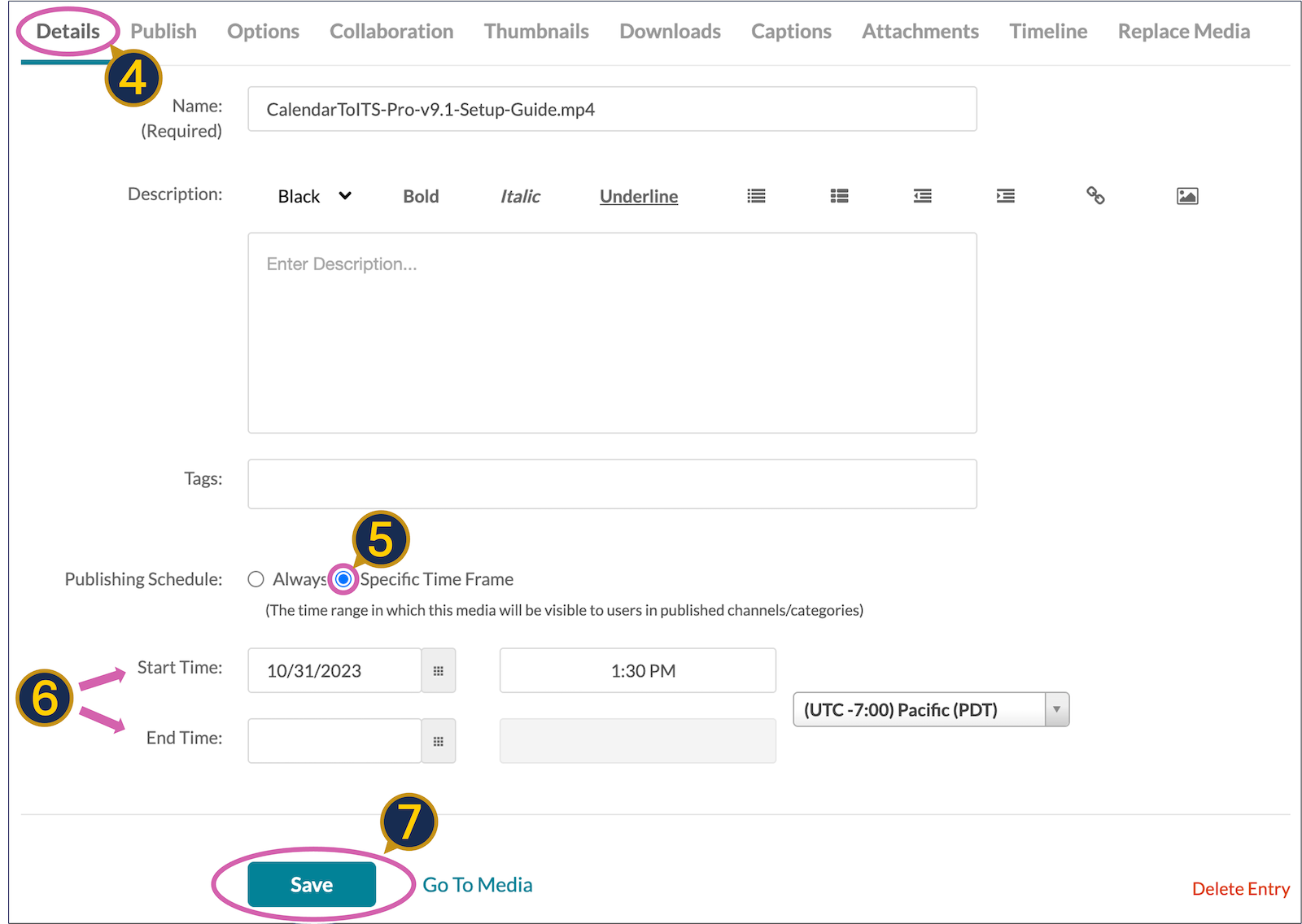Viewport: 1302px width, 924px height.
Task: Open the End Time calendar picker
Action: 439,741
